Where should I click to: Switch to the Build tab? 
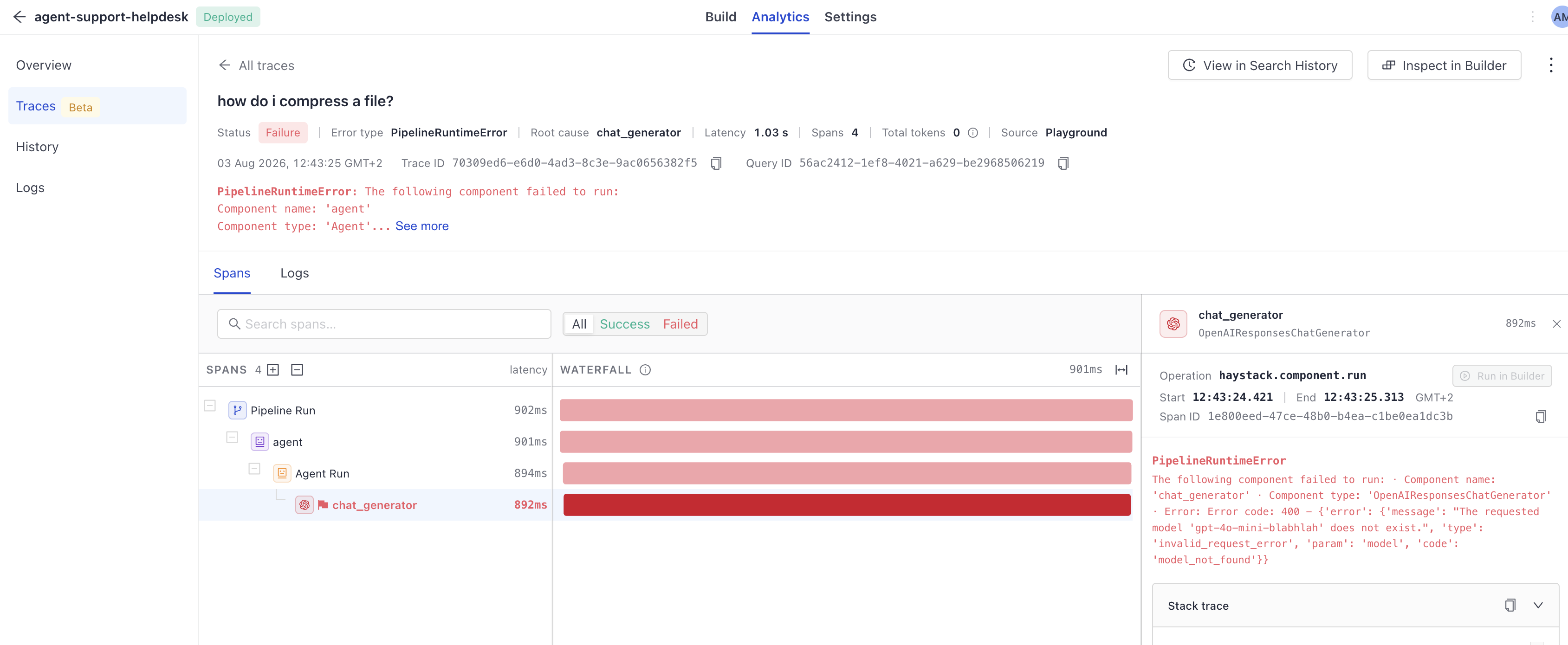point(721,17)
